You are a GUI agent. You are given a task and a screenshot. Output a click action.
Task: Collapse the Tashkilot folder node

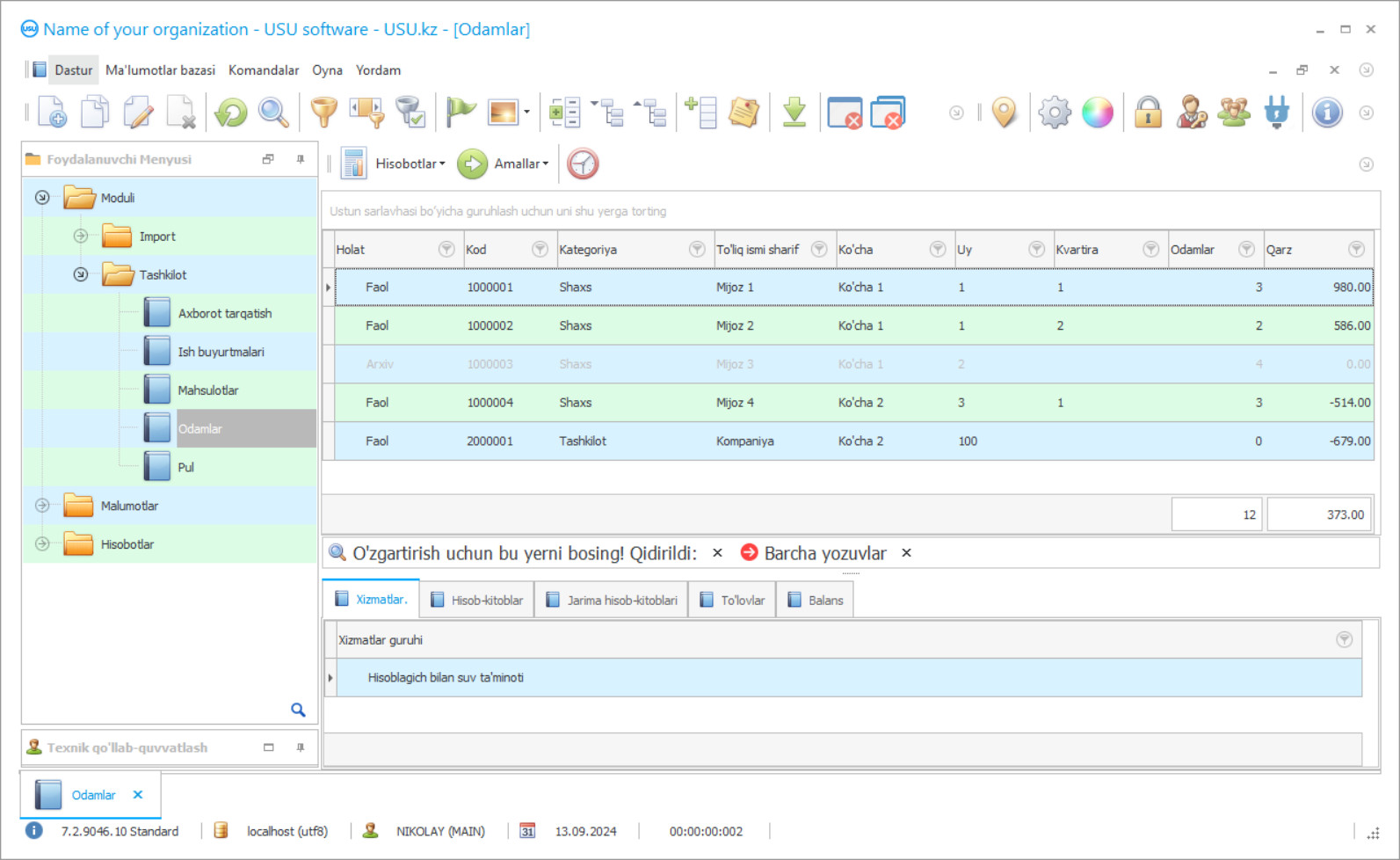(x=81, y=274)
